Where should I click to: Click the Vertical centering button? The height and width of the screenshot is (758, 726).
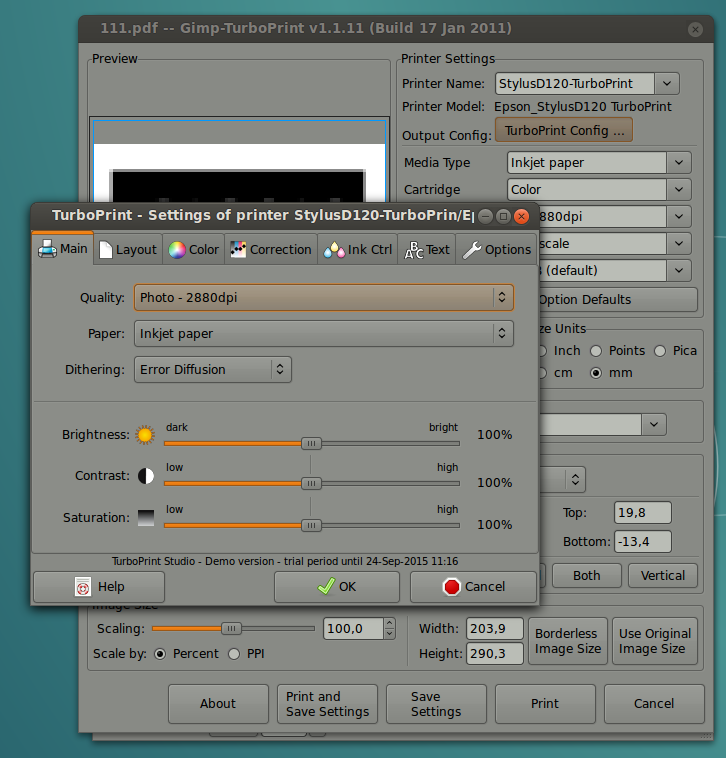click(663, 576)
